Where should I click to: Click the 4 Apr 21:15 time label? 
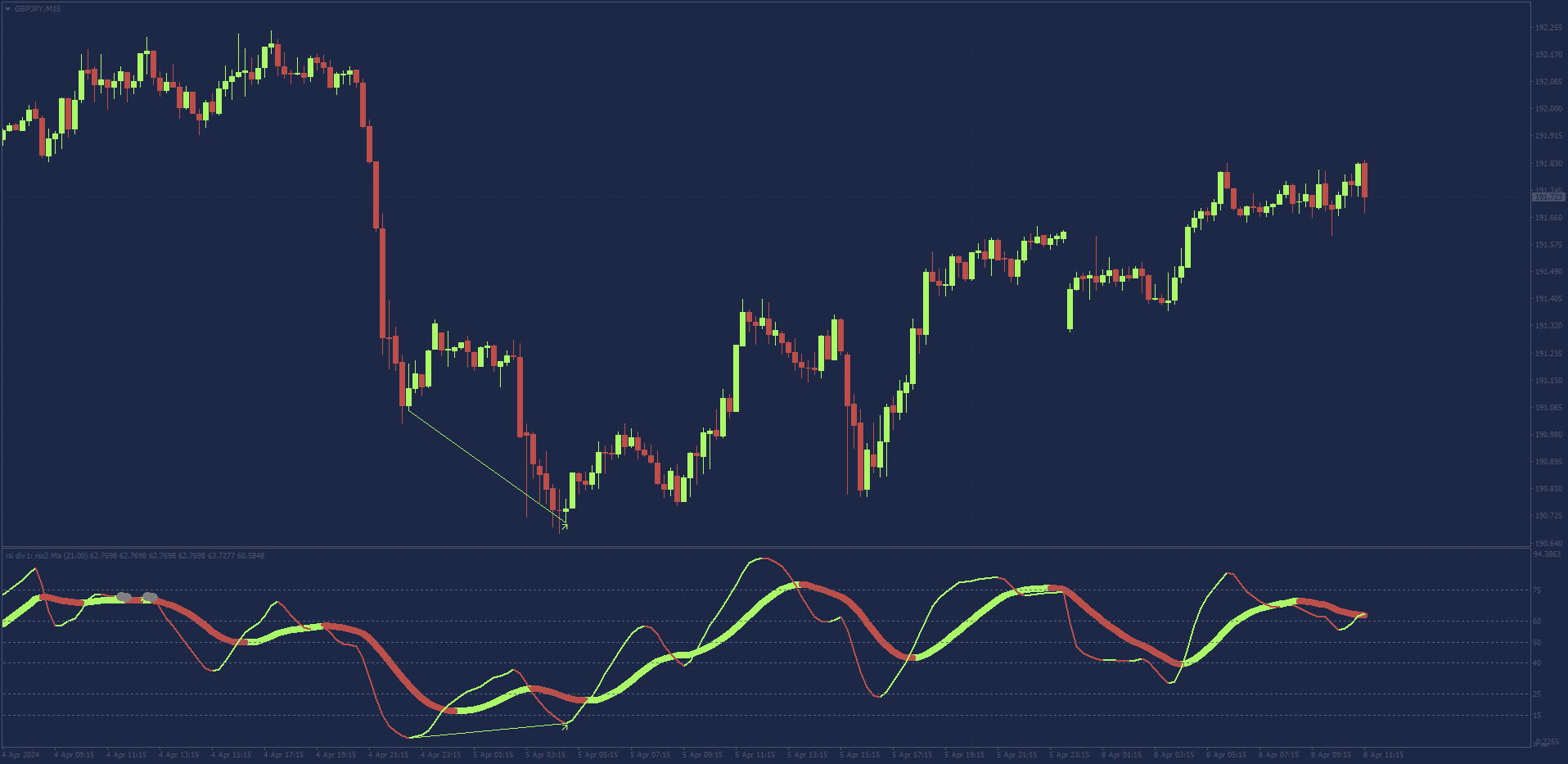coord(388,755)
